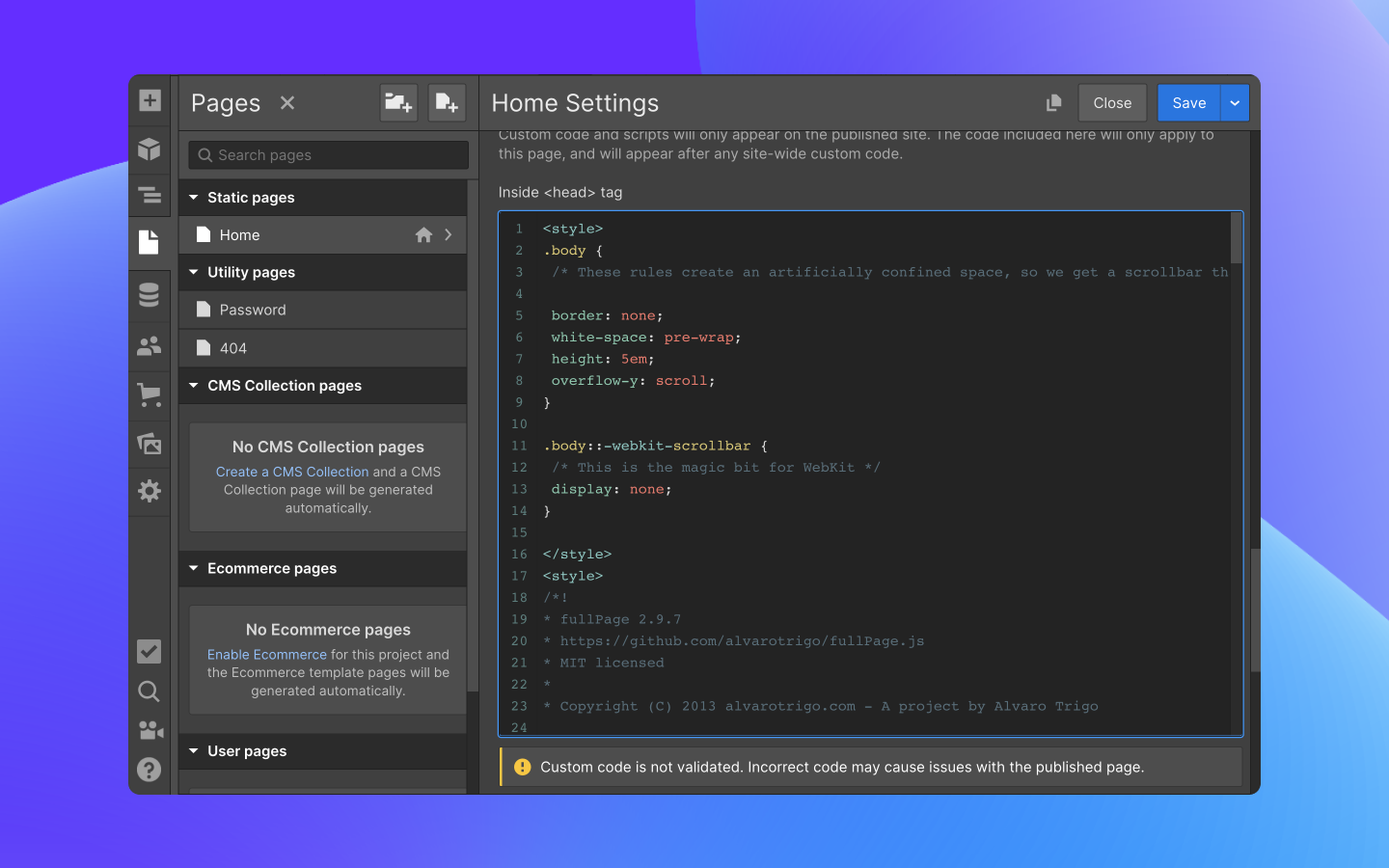The width and height of the screenshot is (1389, 868).
Task: Collapse the Ecommerce pages section
Action: 192,568
